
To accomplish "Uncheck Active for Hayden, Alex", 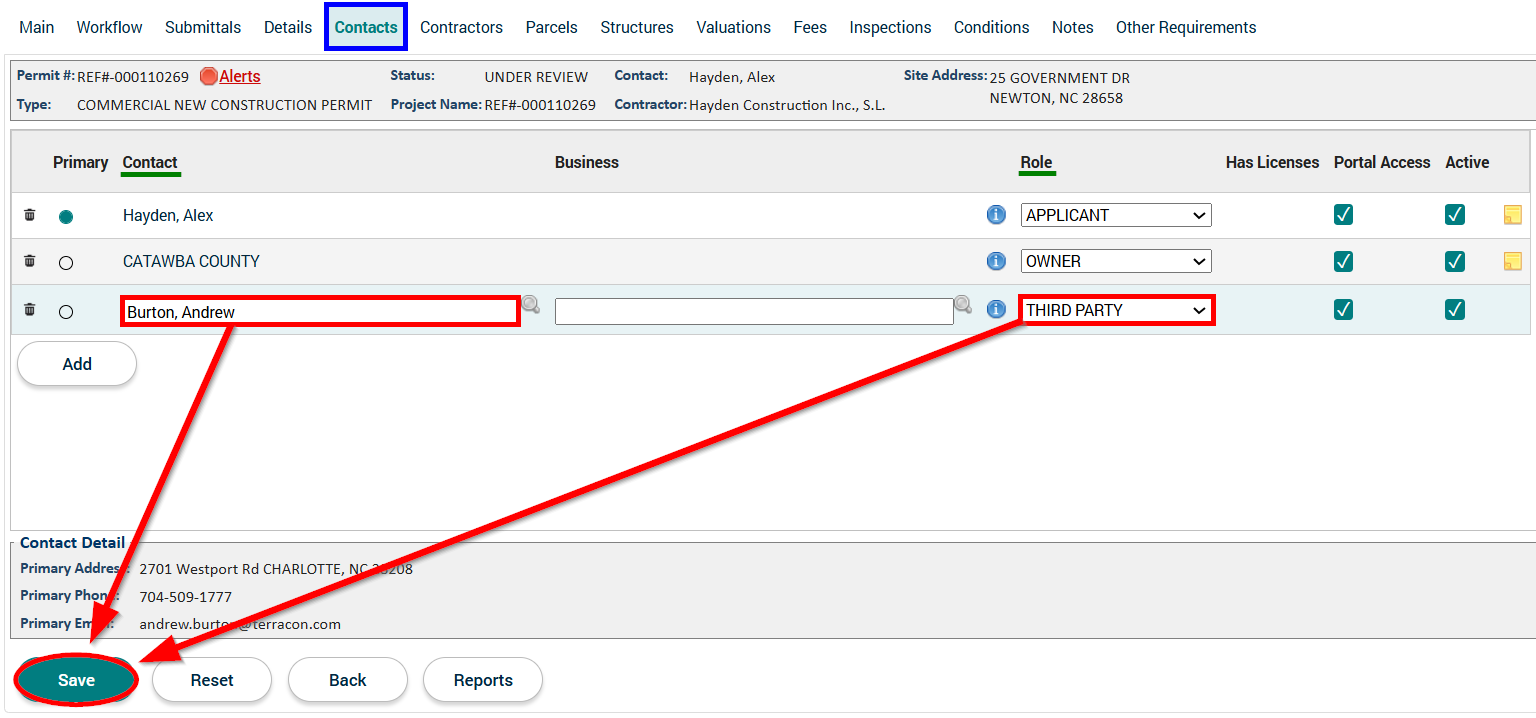I will point(1455,215).
